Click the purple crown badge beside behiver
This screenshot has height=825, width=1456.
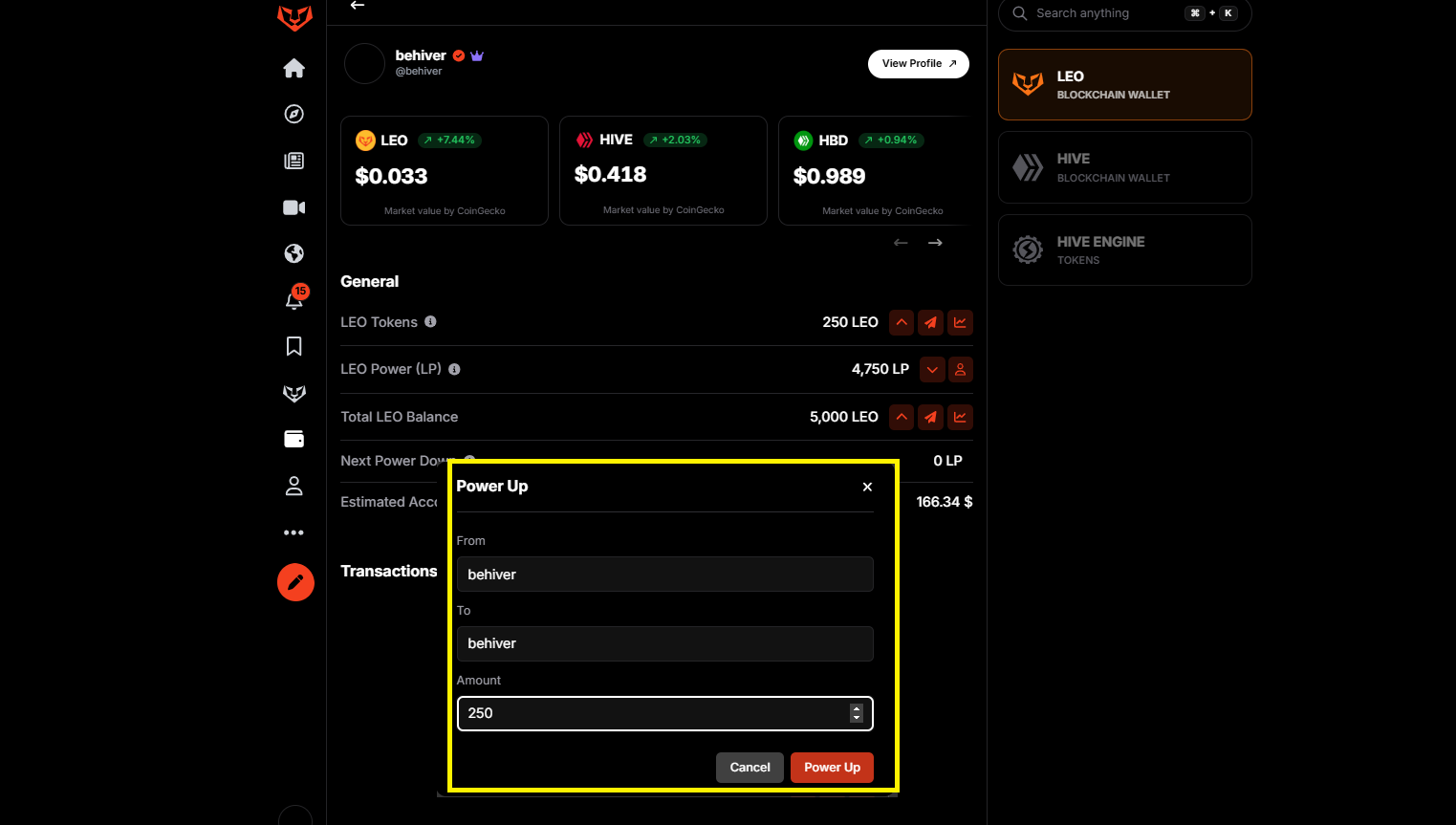point(477,55)
